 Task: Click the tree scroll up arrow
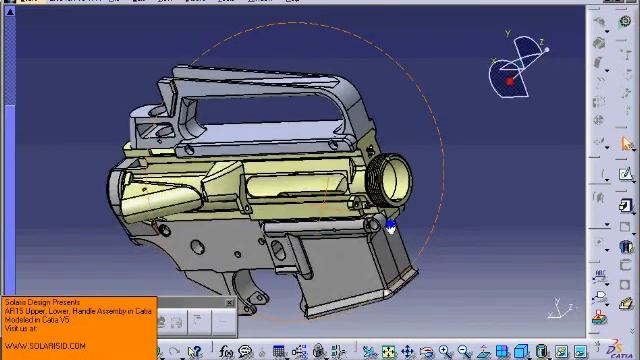(x=10, y=12)
